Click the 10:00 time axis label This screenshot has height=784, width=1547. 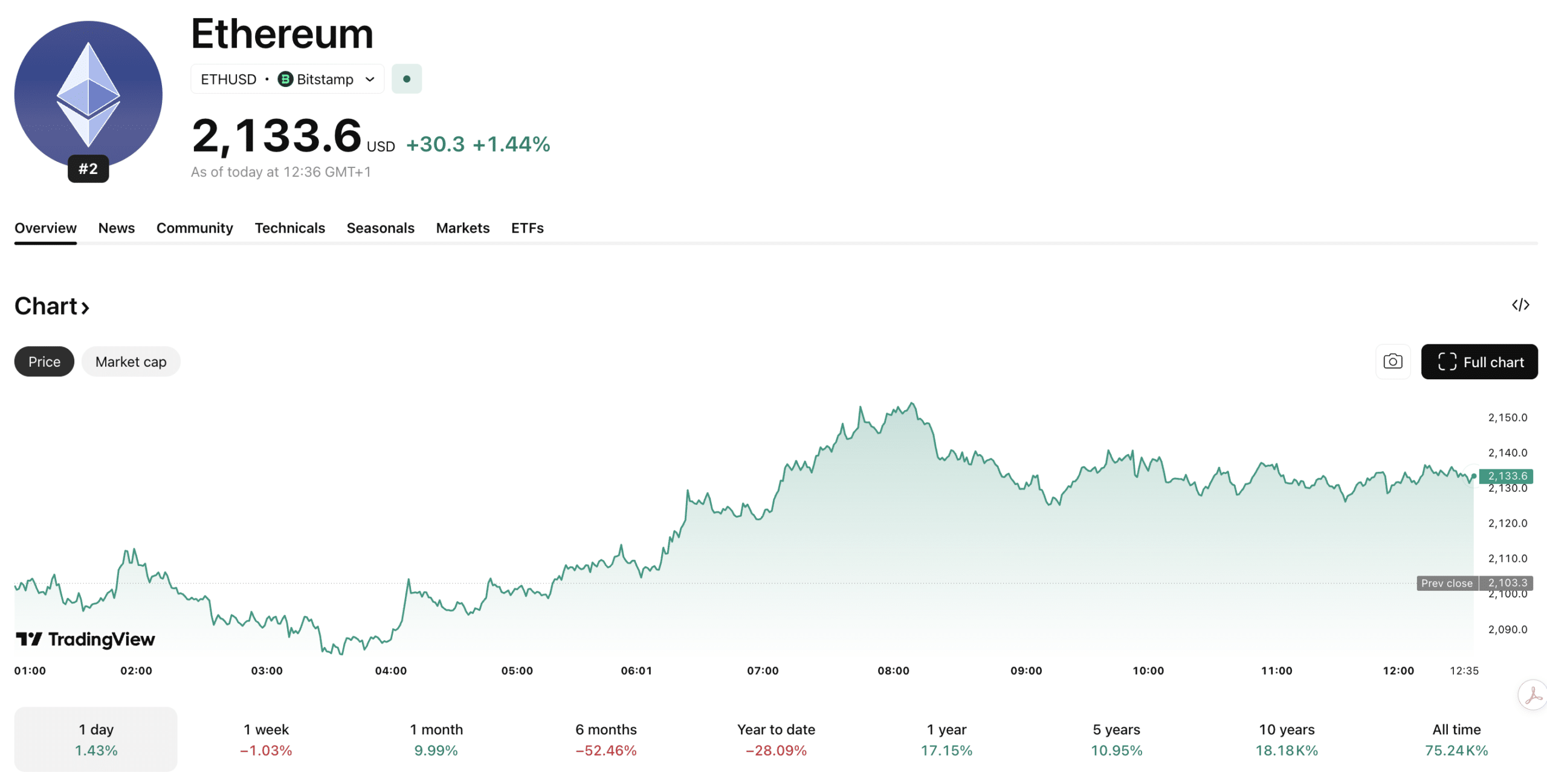coord(1148,670)
